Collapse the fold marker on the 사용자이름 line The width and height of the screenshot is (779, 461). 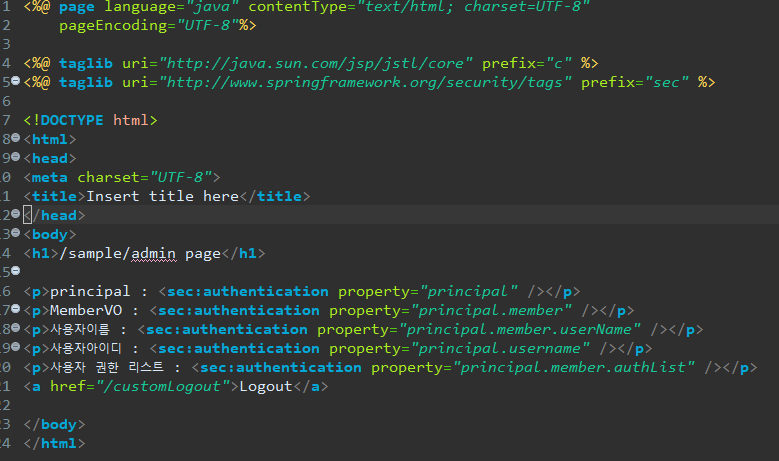click(x=15, y=328)
